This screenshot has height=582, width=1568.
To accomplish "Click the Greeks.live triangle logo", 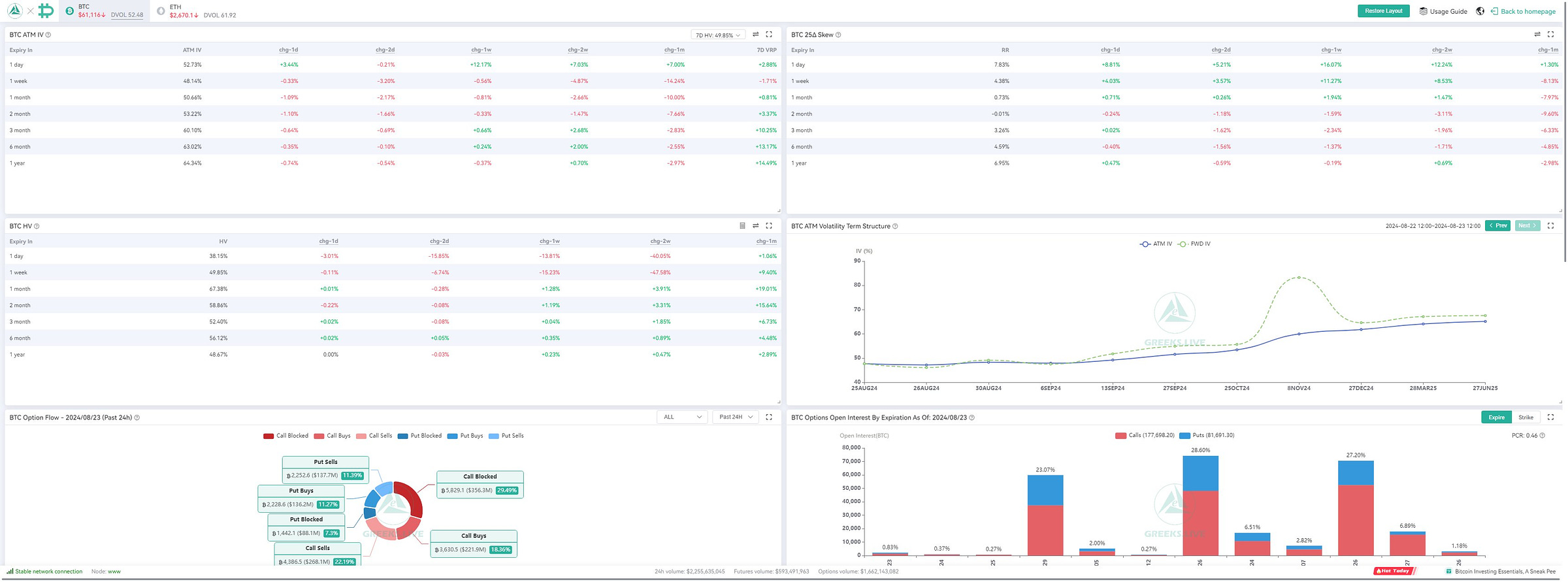I will tap(14, 10).
